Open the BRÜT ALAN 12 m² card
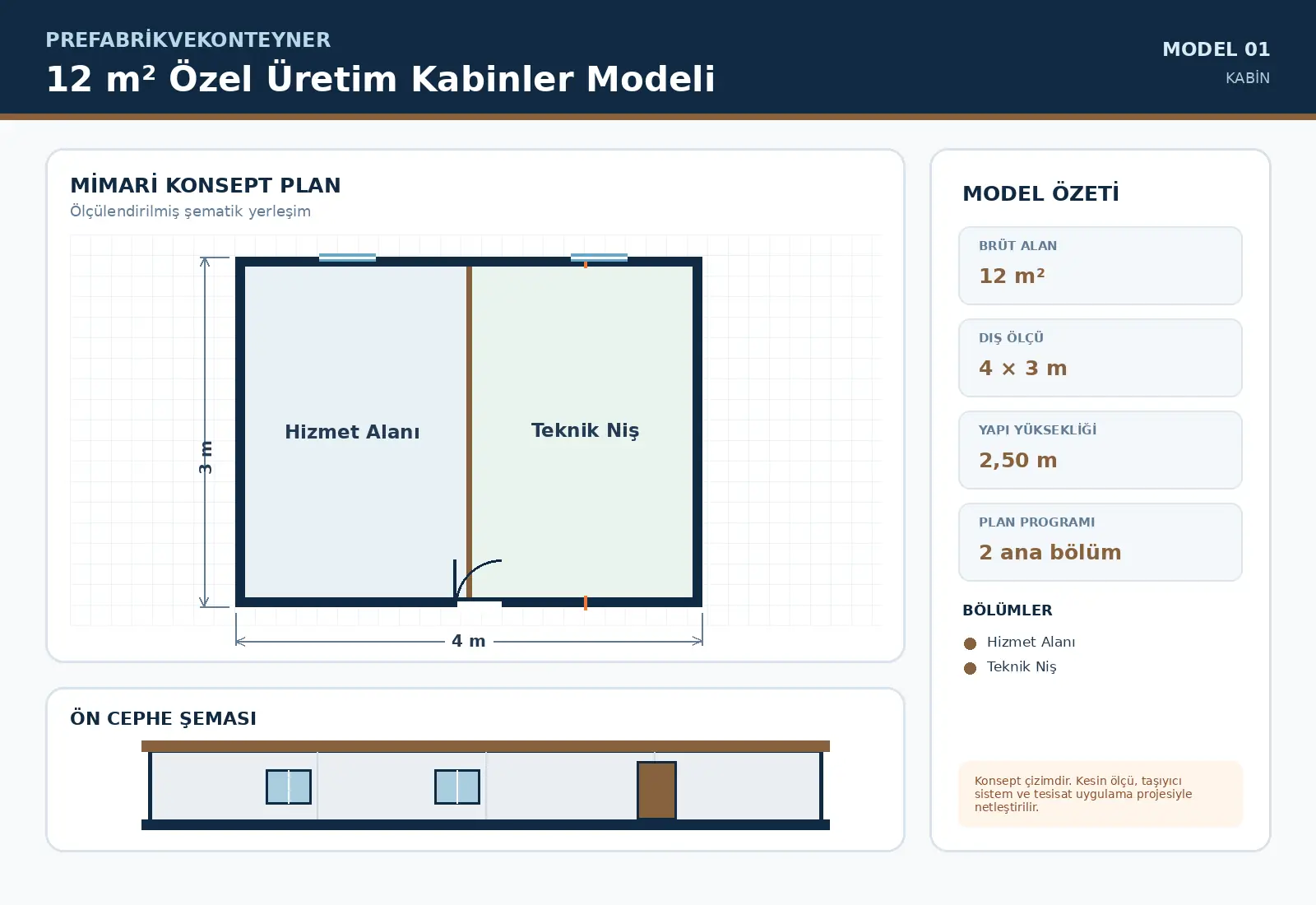Screen dimensions: 1316x905 (1101, 266)
